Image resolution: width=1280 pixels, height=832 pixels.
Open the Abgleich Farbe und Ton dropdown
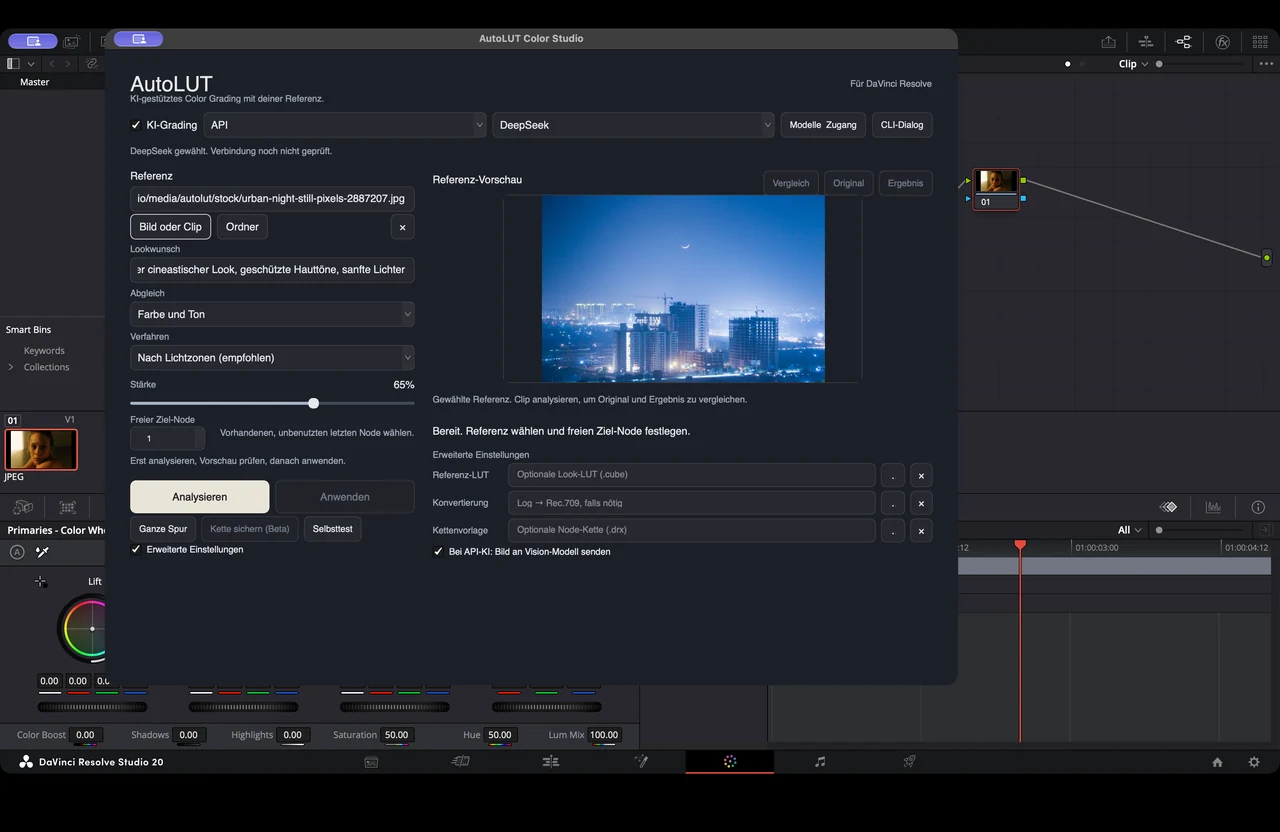point(272,314)
